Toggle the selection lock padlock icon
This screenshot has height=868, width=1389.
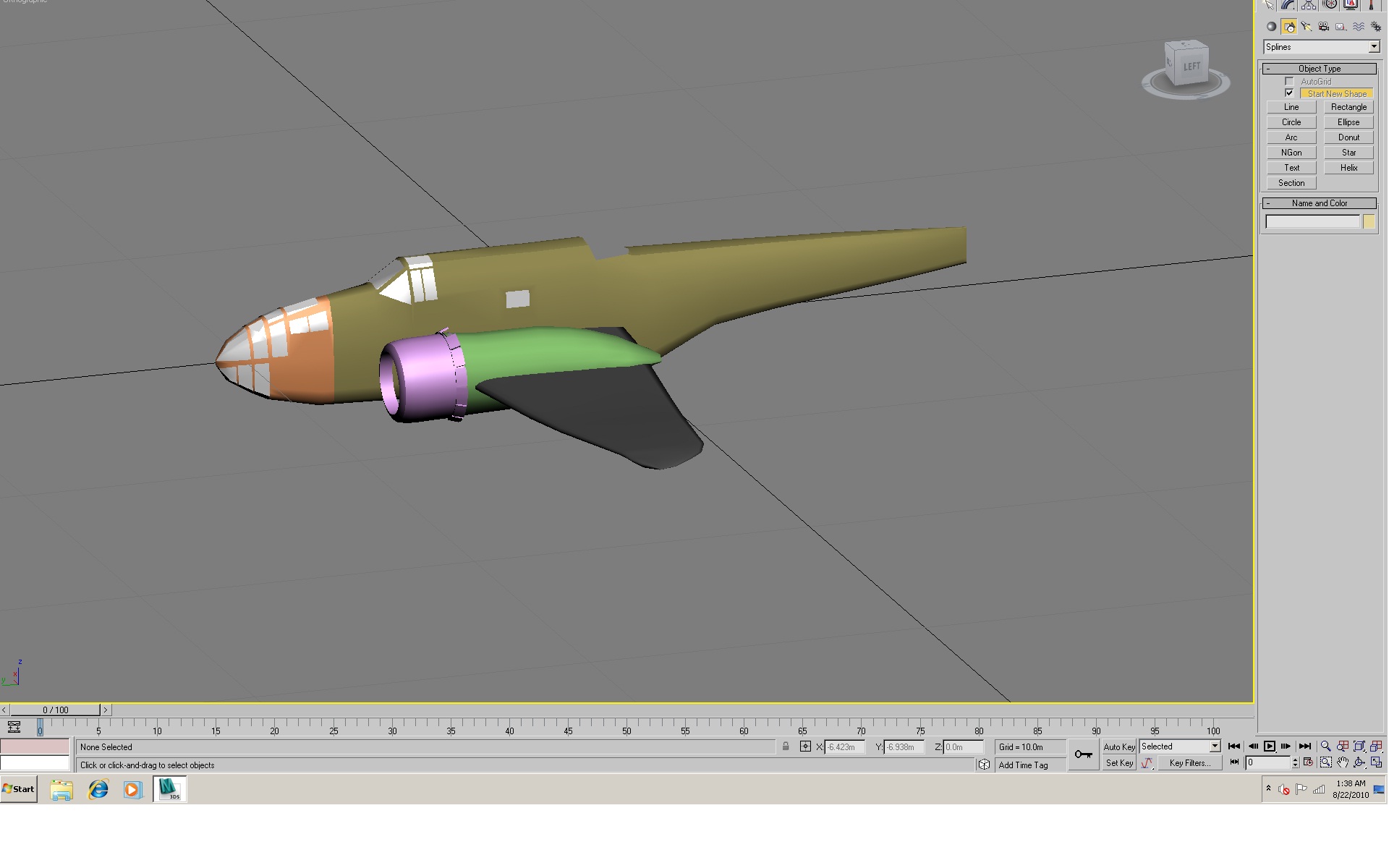pyautogui.click(x=786, y=746)
